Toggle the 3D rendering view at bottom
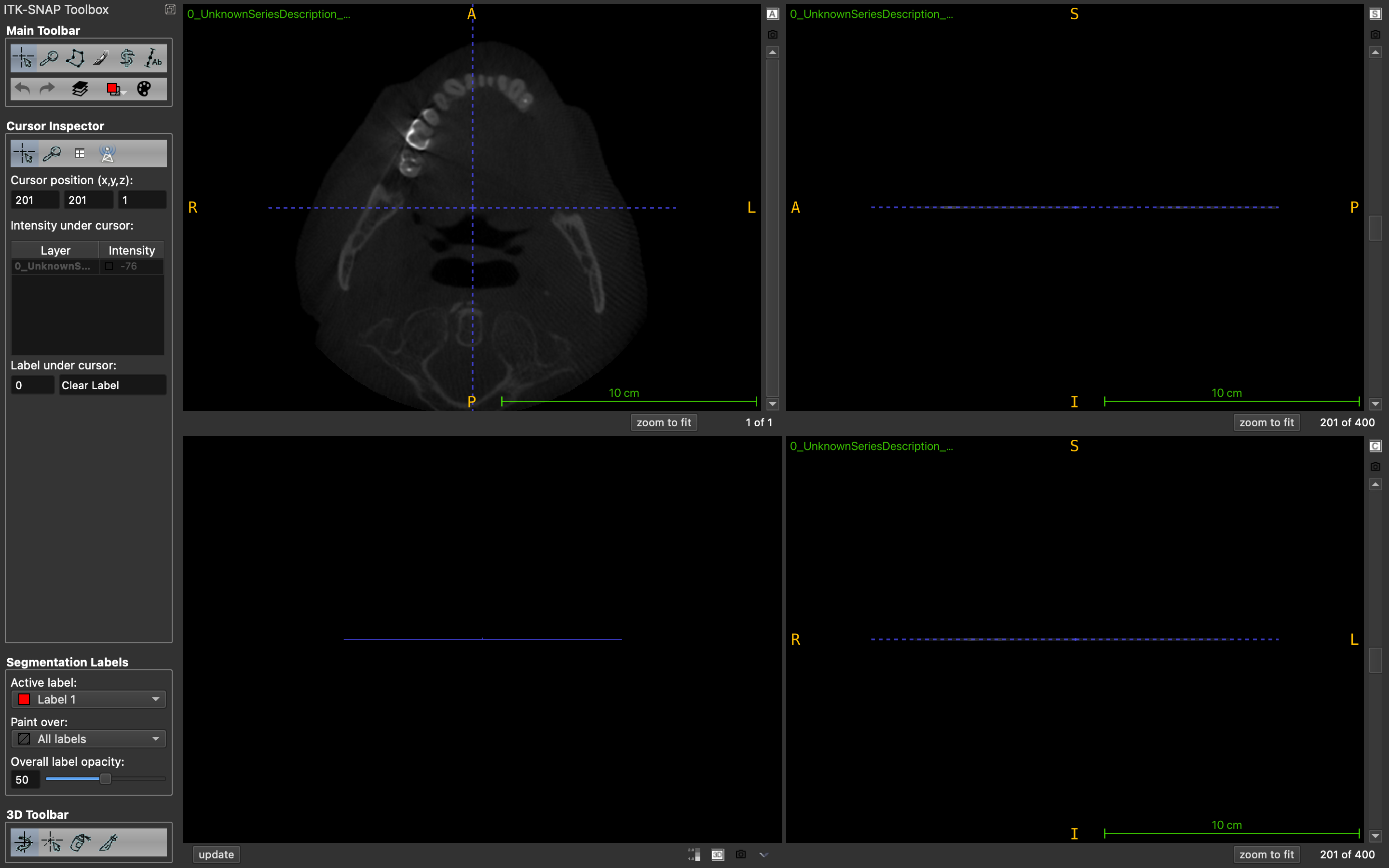 click(x=717, y=855)
